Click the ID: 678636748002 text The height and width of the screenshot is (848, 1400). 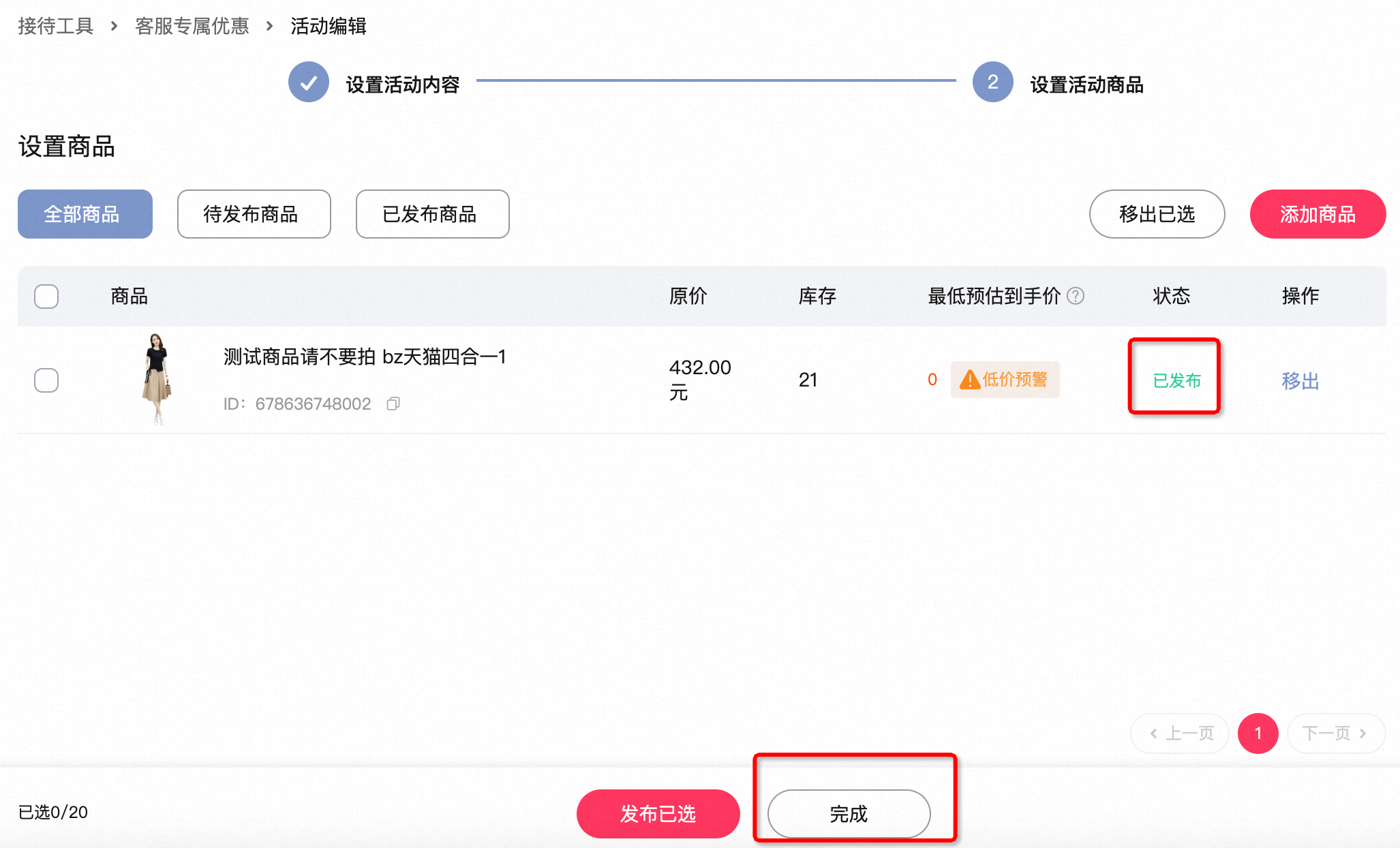point(297,404)
